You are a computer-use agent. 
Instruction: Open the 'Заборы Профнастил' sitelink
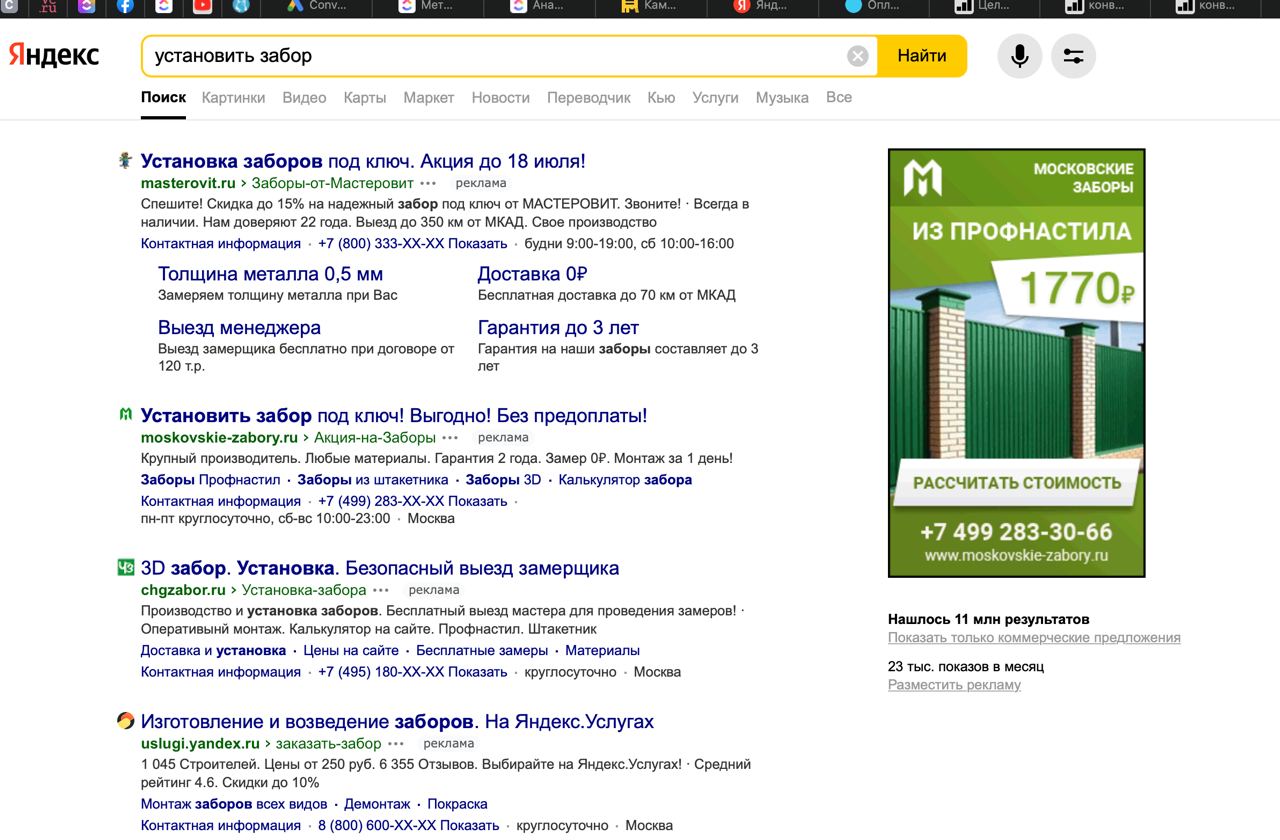point(211,480)
